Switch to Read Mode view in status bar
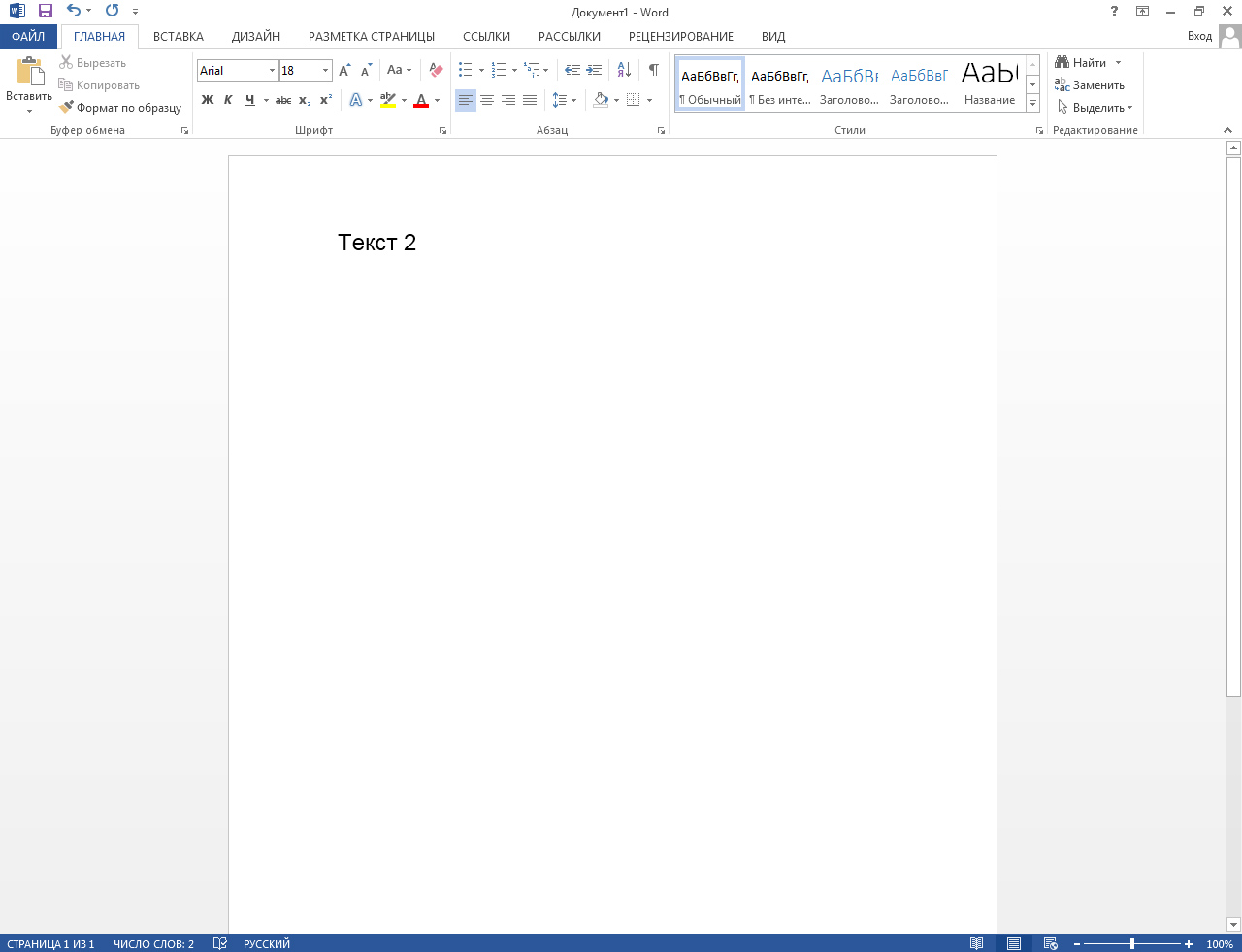The width and height of the screenshot is (1242, 952). tap(977, 943)
